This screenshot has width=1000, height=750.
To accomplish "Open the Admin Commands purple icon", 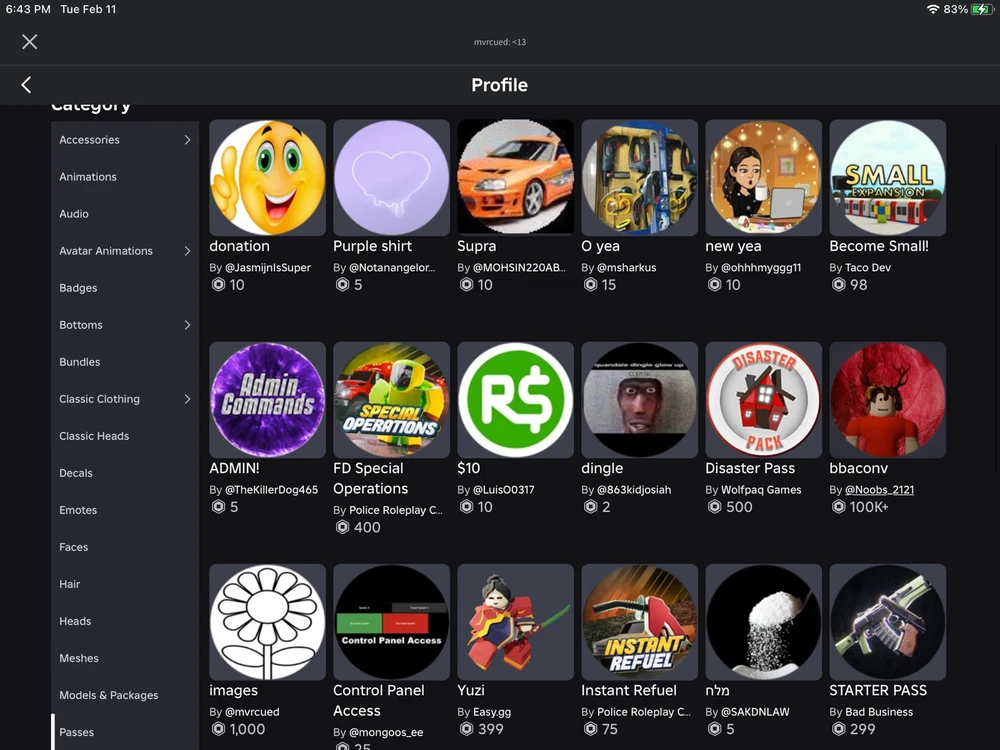I will [x=267, y=400].
